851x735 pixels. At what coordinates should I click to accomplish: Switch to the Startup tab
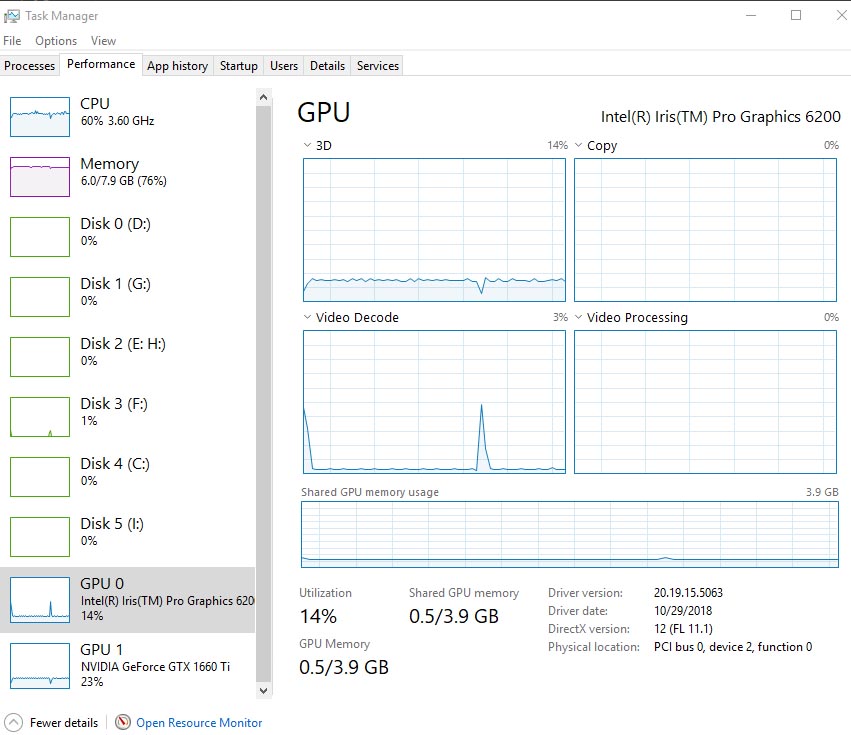238,66
